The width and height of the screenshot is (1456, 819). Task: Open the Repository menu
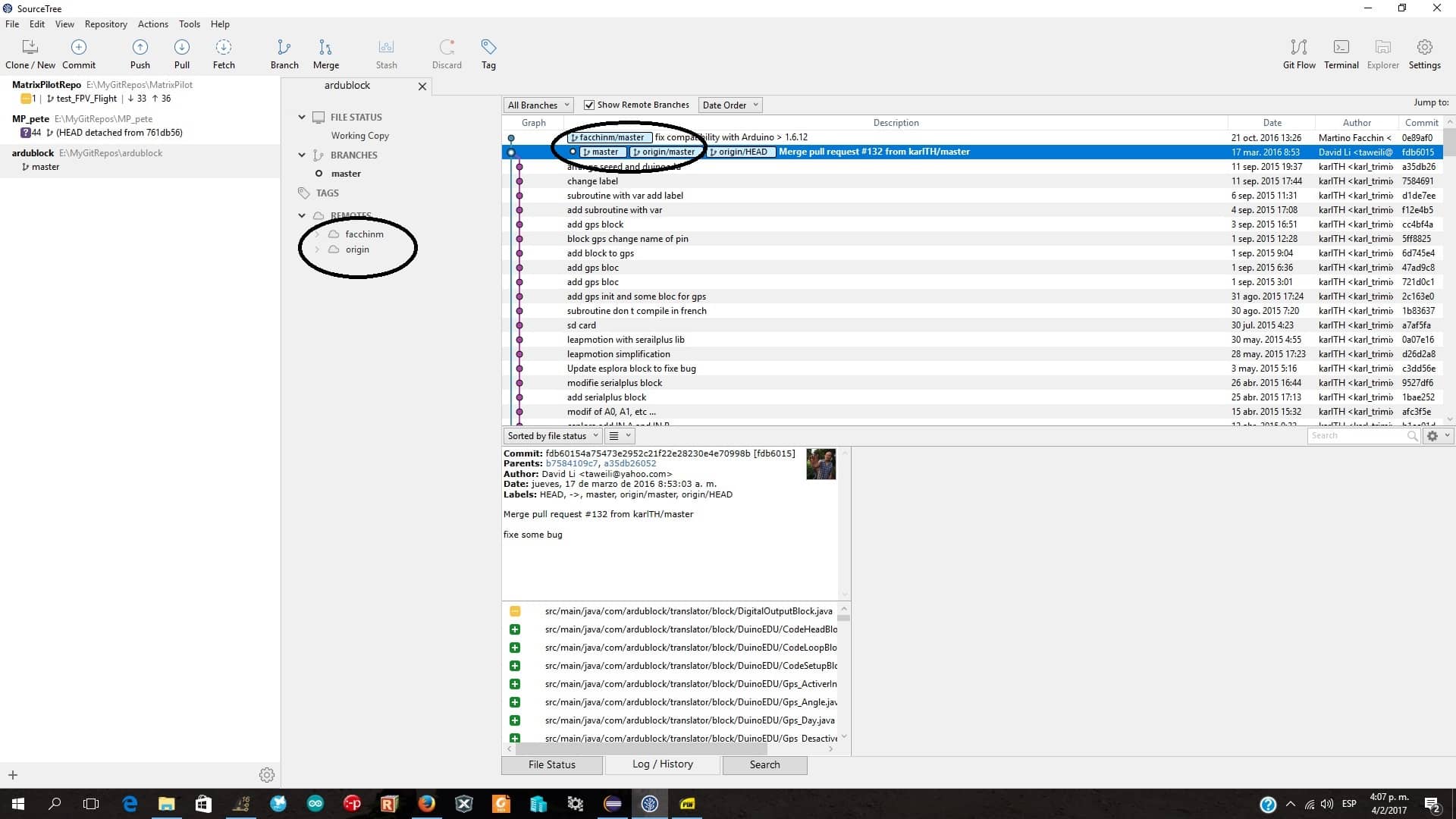(106, 24)
